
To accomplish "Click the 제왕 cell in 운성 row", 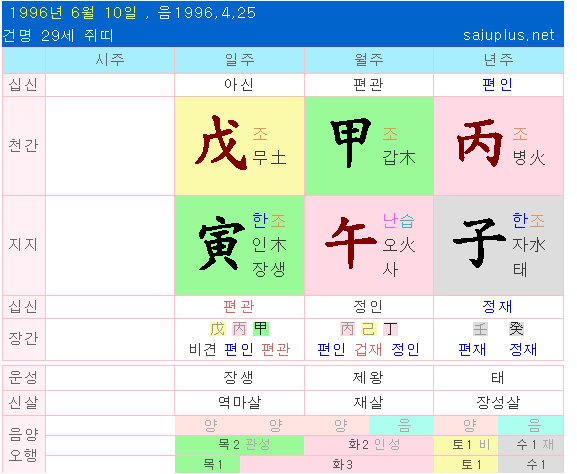I will [369, 378].
